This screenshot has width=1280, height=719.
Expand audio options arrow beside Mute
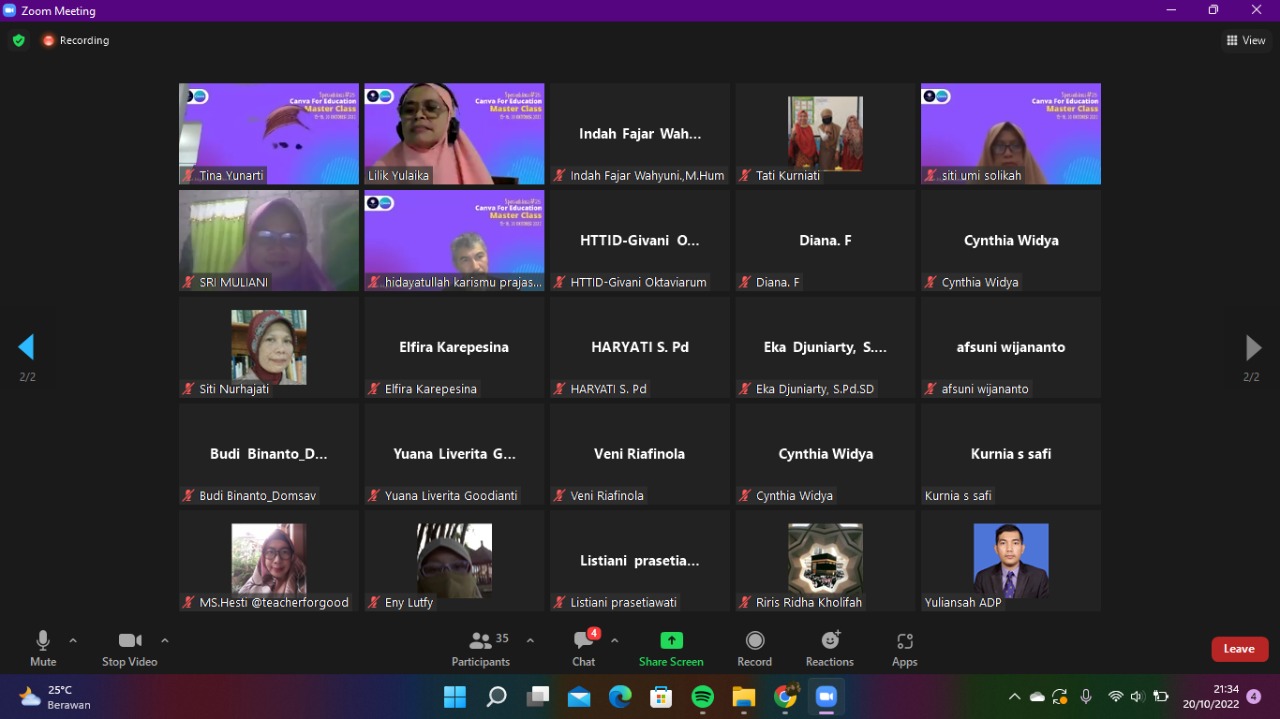click(x=73, y=640)
